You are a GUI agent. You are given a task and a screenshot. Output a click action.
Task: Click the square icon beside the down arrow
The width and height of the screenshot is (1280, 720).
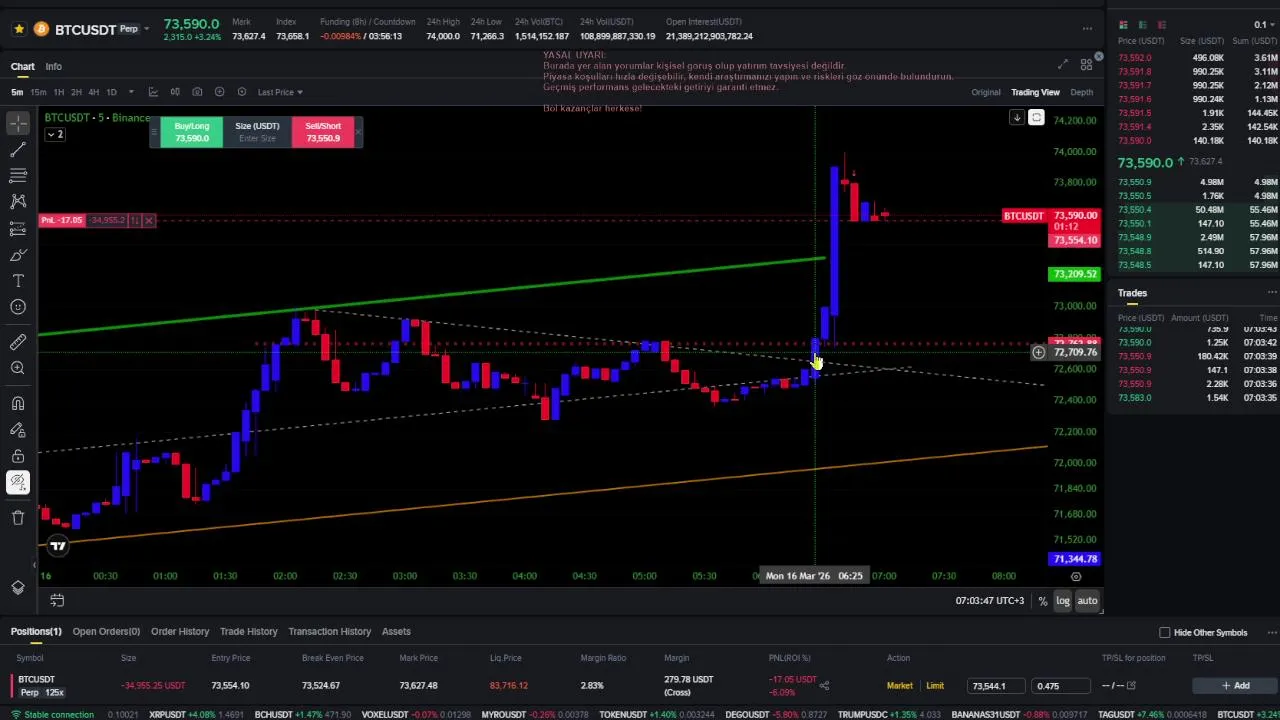point(1036,118)
